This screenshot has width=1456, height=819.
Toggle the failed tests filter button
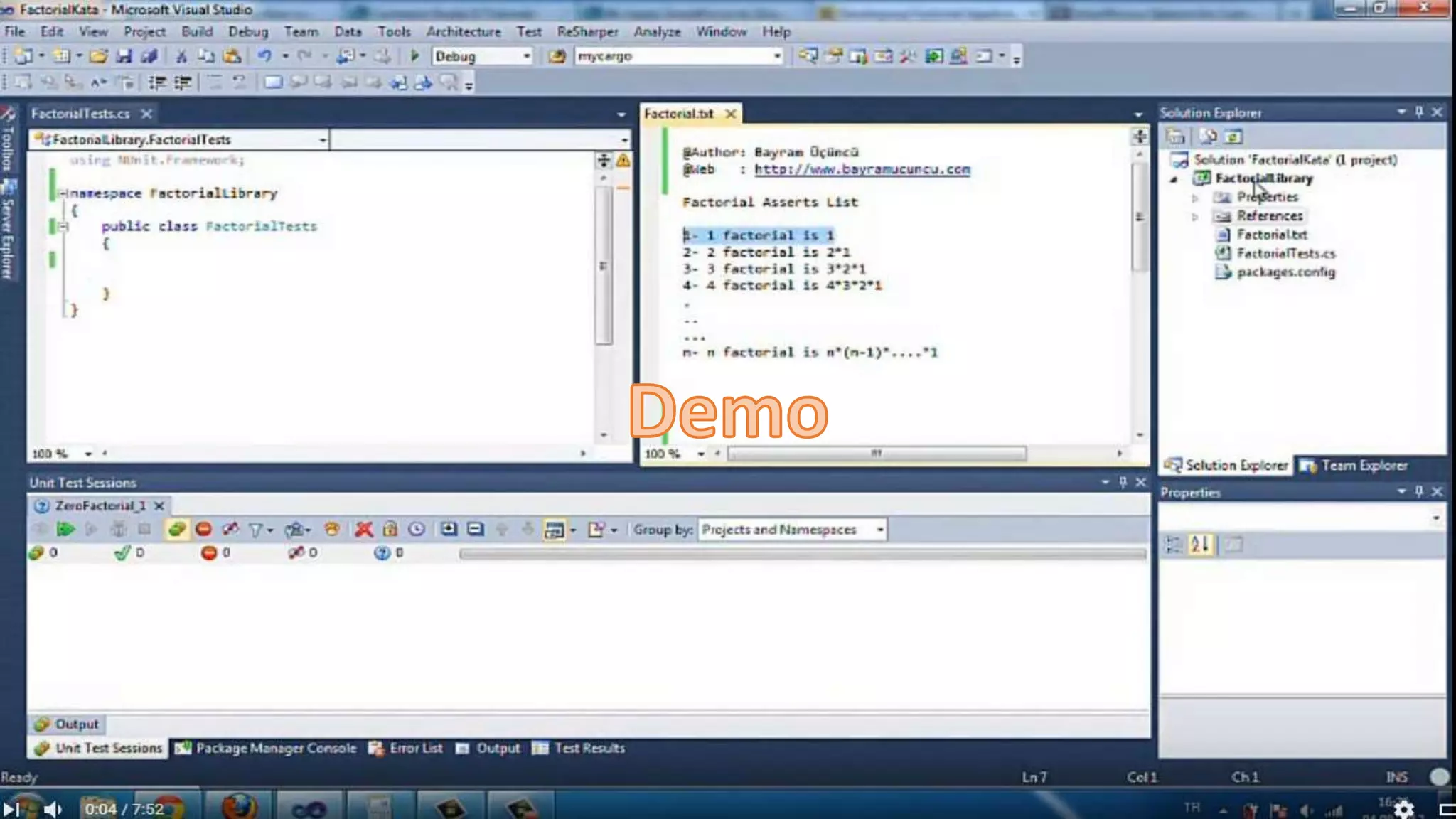coord(203,529)
